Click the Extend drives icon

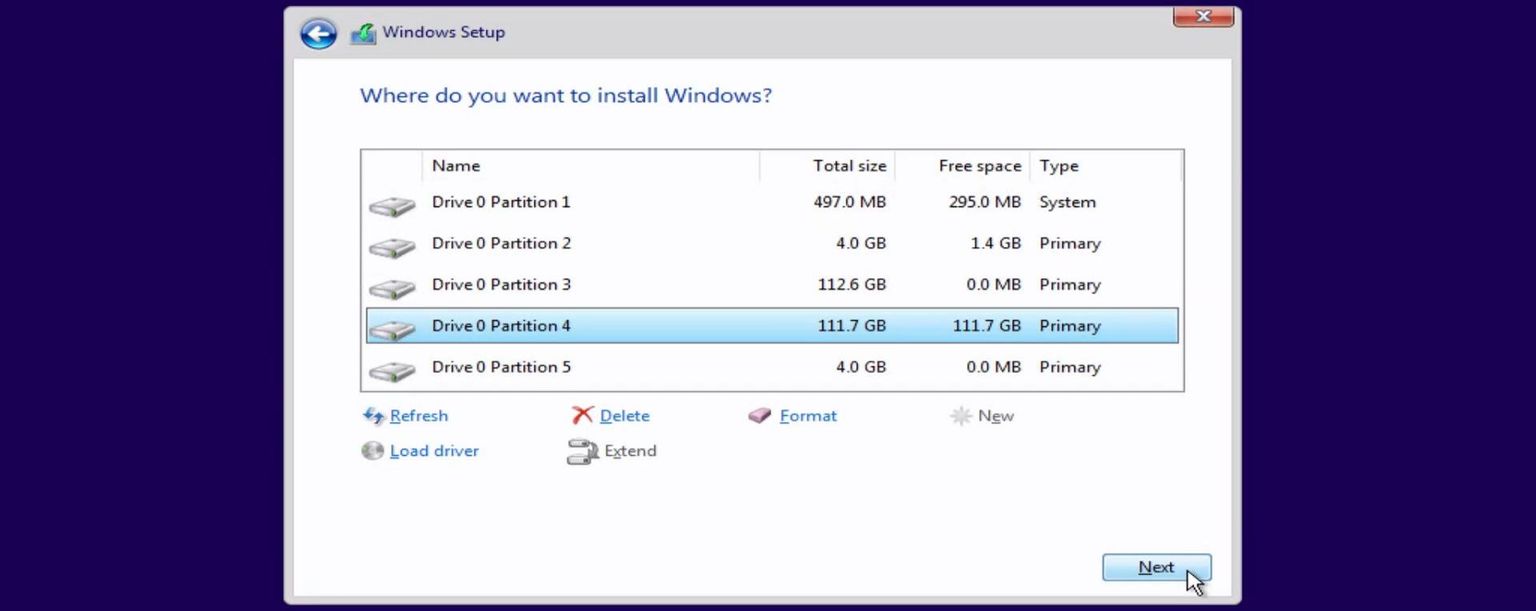click(x=582, y=451)
